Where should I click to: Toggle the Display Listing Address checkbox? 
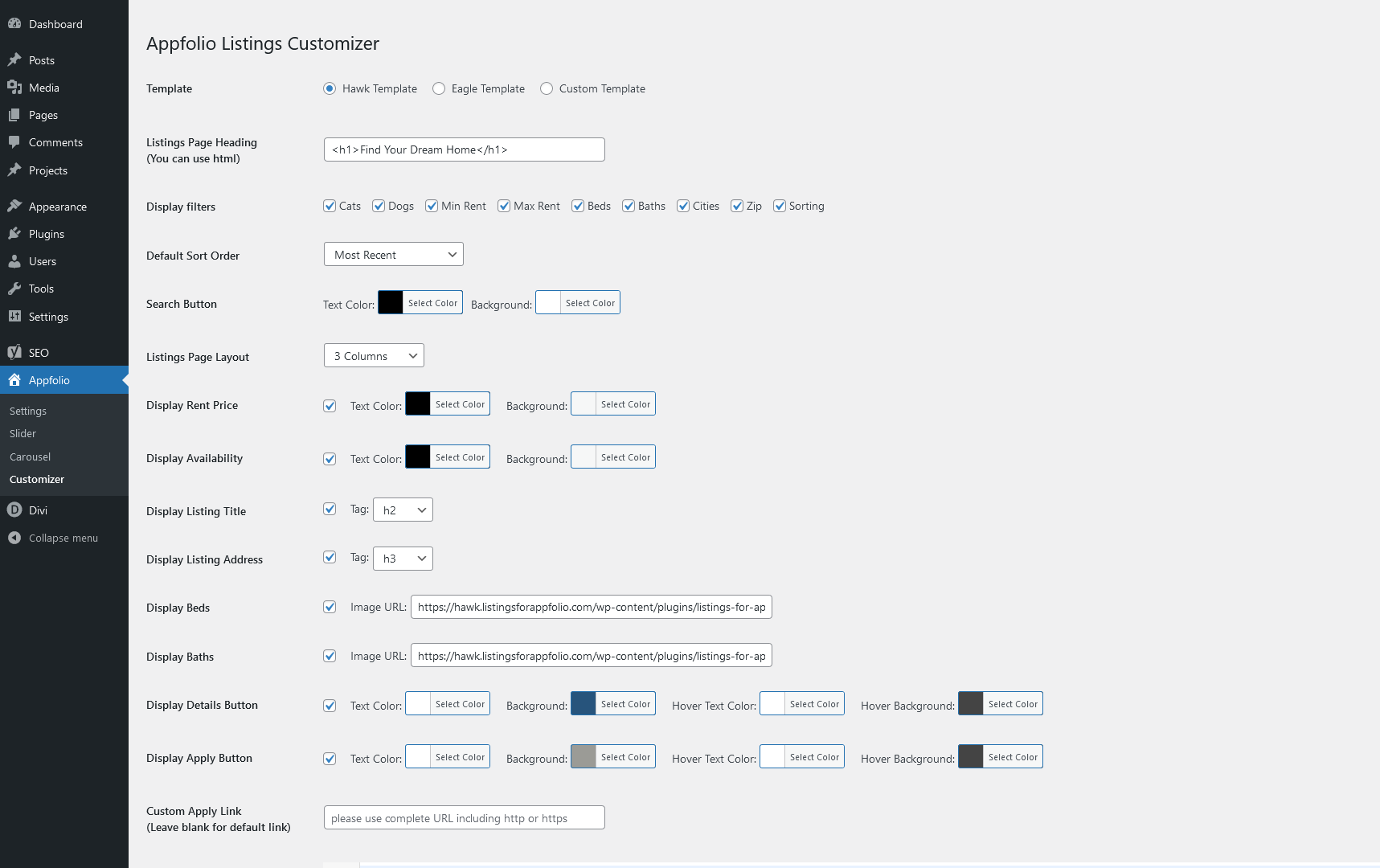pos(330,557)
